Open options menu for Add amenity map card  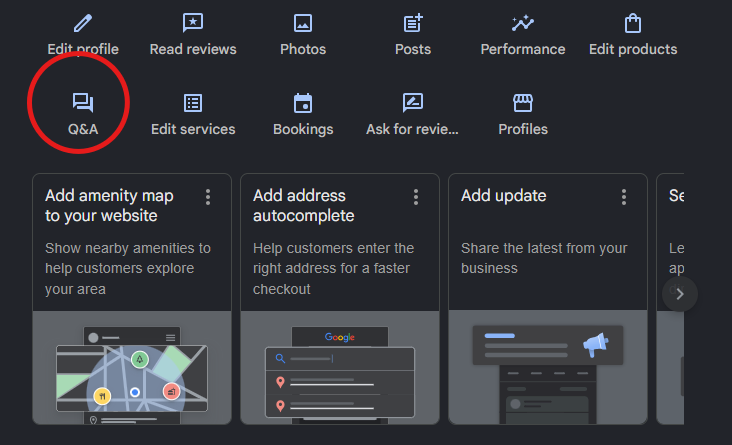pos(208,197)
